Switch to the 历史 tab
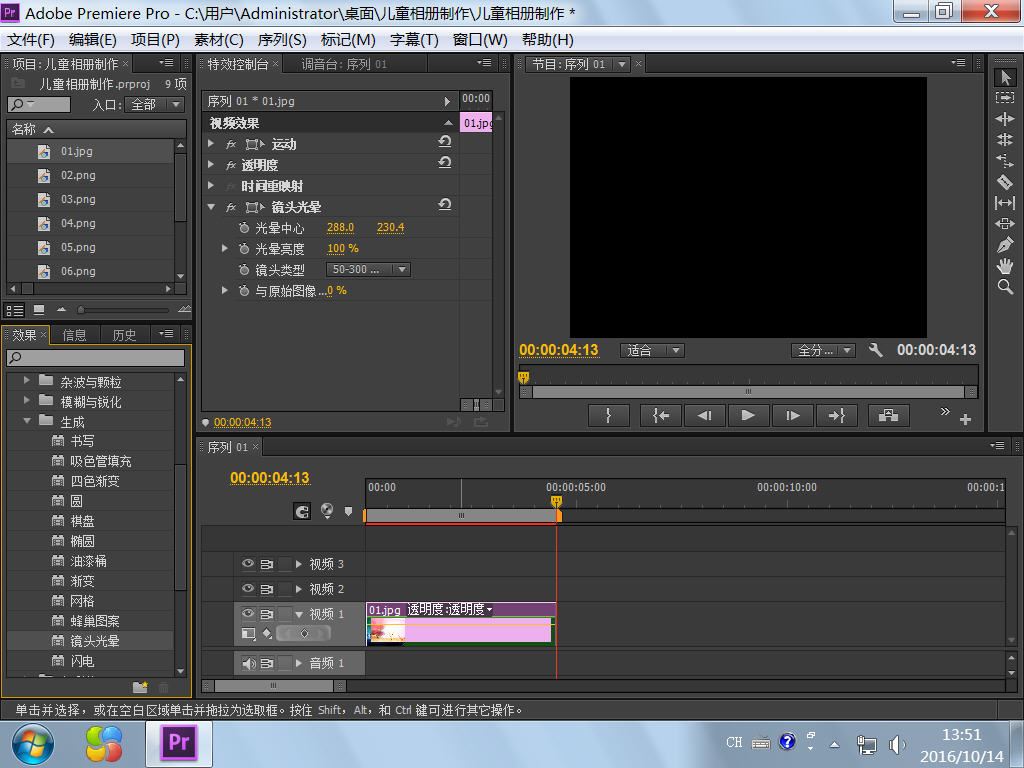The width and height of the screenshot is (1024, 768). tap(124, 335)
